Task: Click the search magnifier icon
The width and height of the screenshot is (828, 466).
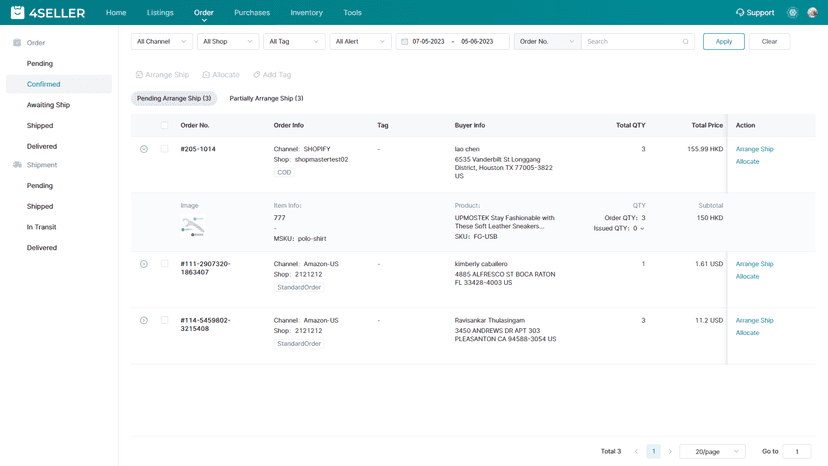Action: pos(685,41)
